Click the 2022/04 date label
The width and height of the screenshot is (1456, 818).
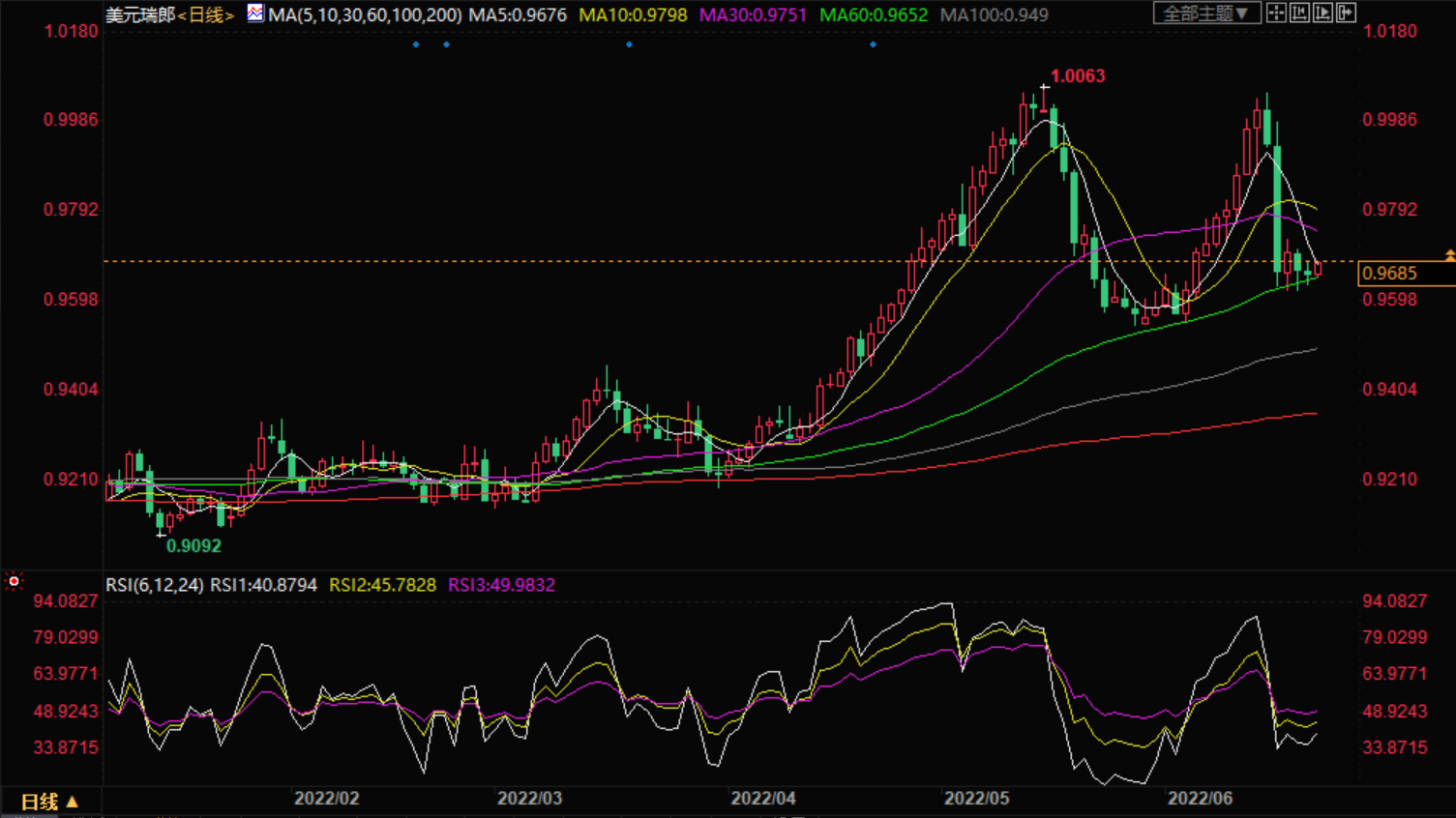(763, 799)
